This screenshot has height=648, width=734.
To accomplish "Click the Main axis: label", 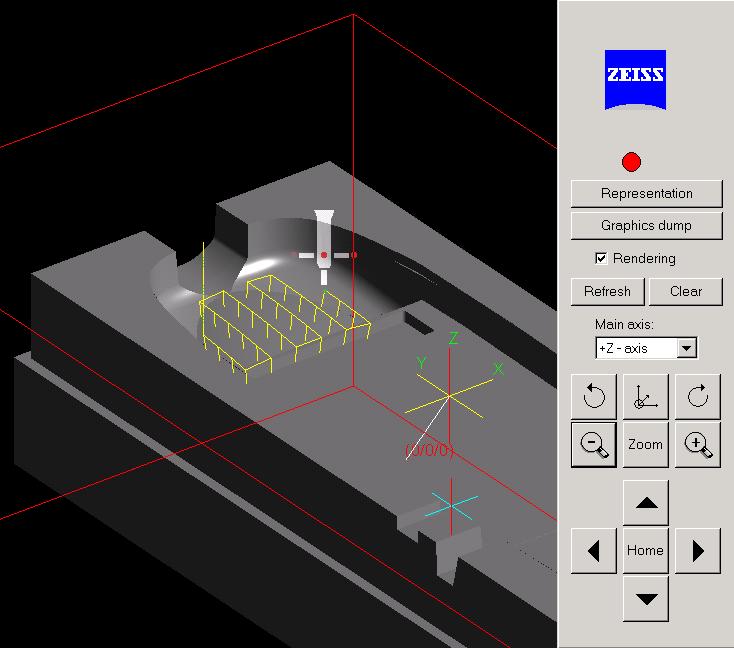I will pos(624,324).
